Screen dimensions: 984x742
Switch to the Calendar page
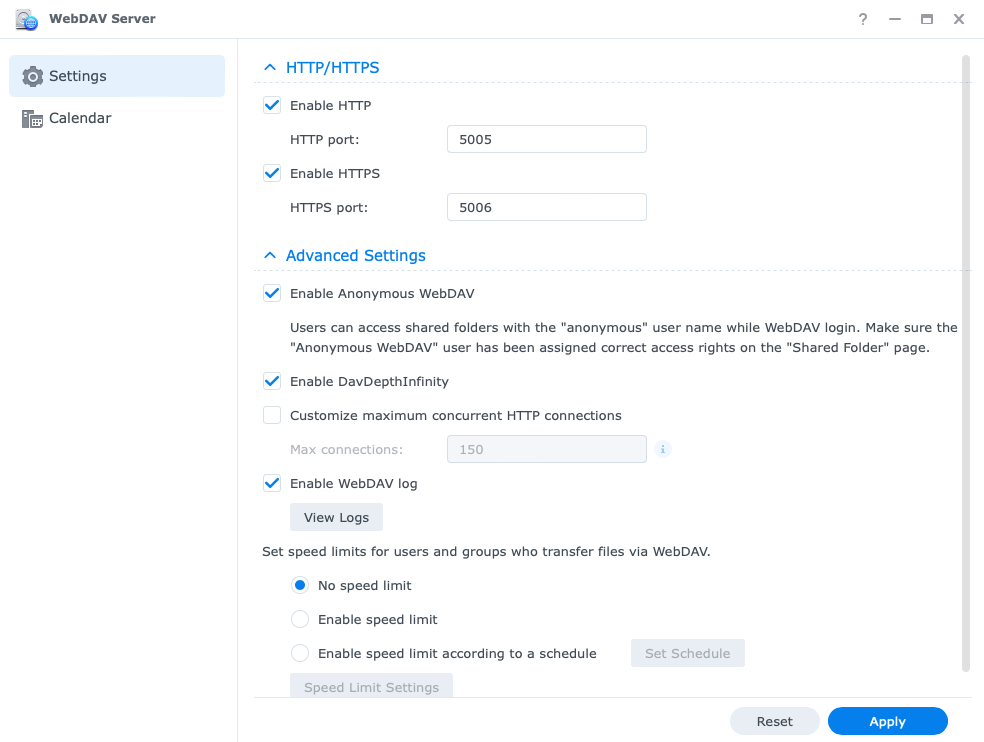coord(79,117)
